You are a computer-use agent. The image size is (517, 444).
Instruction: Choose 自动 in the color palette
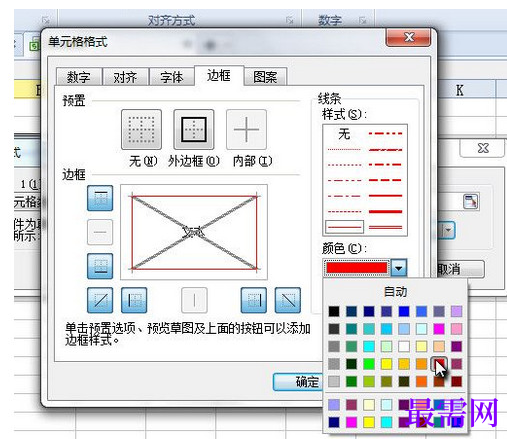395,292
